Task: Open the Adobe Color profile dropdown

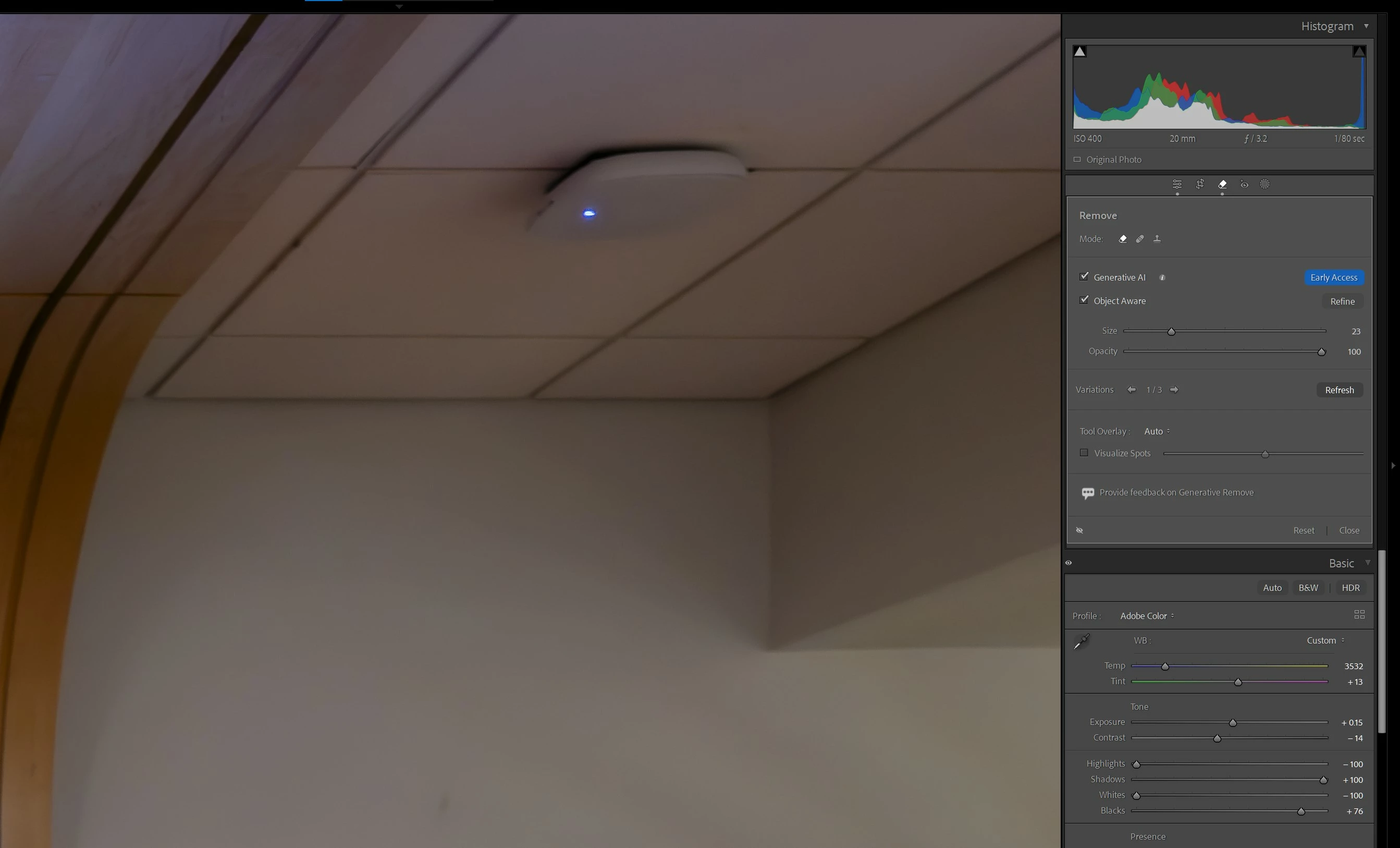Action: click(1147, 615)
